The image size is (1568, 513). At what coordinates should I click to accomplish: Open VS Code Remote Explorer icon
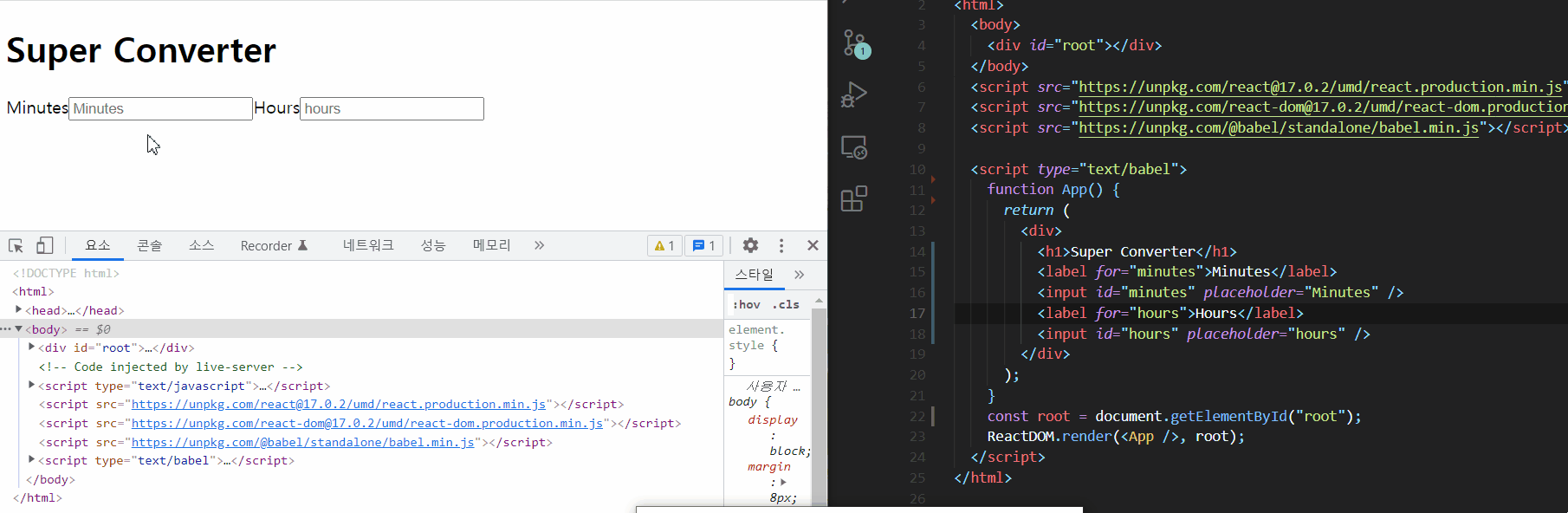[x=854, y=147]
